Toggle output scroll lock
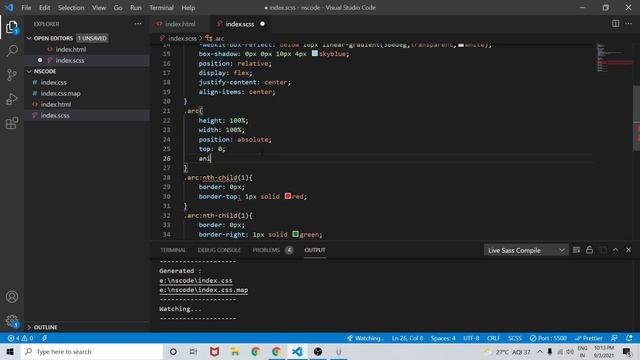 [589, 250]
